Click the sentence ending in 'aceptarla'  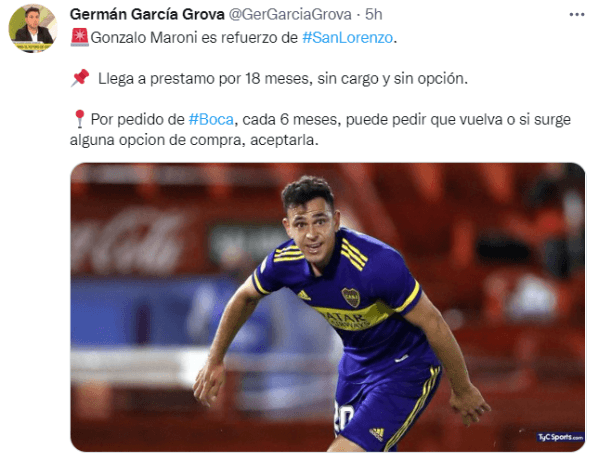320,130
